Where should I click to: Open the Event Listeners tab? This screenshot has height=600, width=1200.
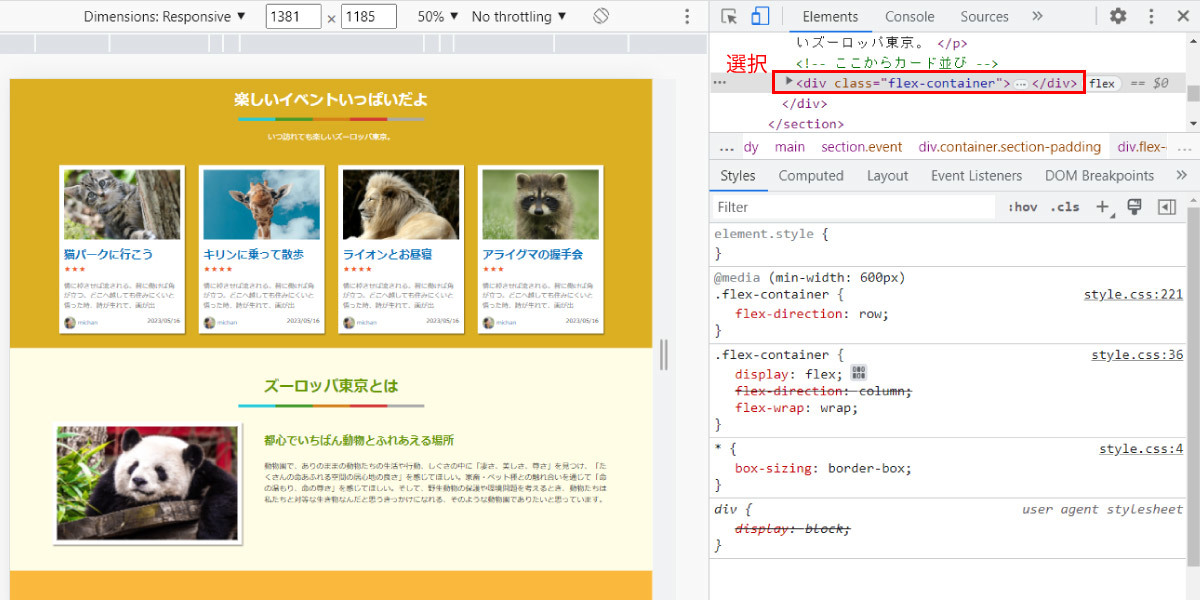pos(976,175)
